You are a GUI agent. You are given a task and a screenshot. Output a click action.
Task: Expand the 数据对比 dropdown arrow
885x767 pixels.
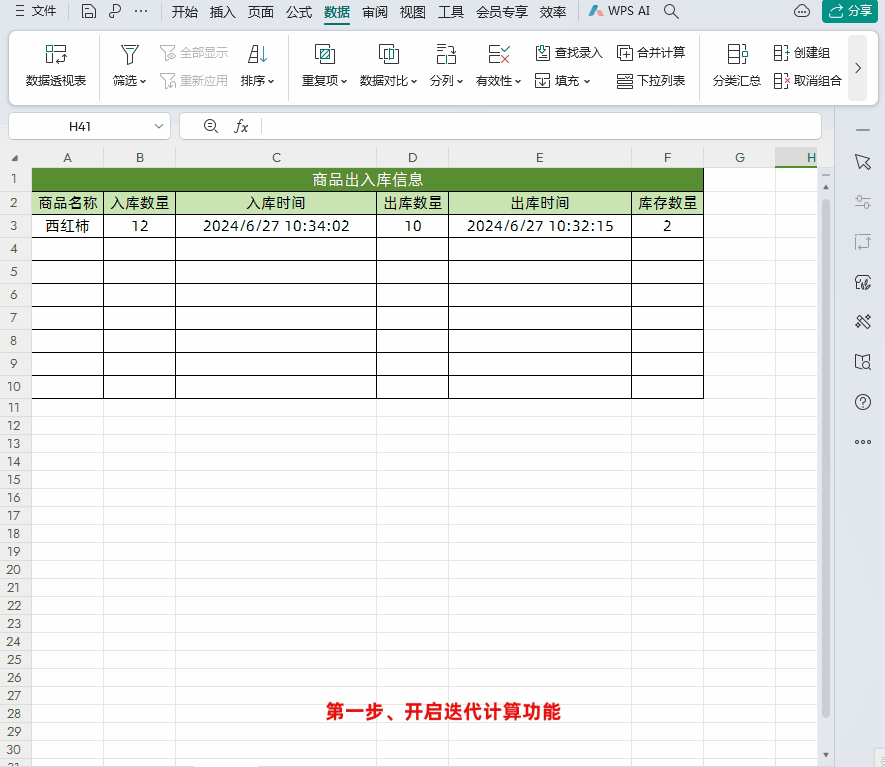tap(414, 81)
